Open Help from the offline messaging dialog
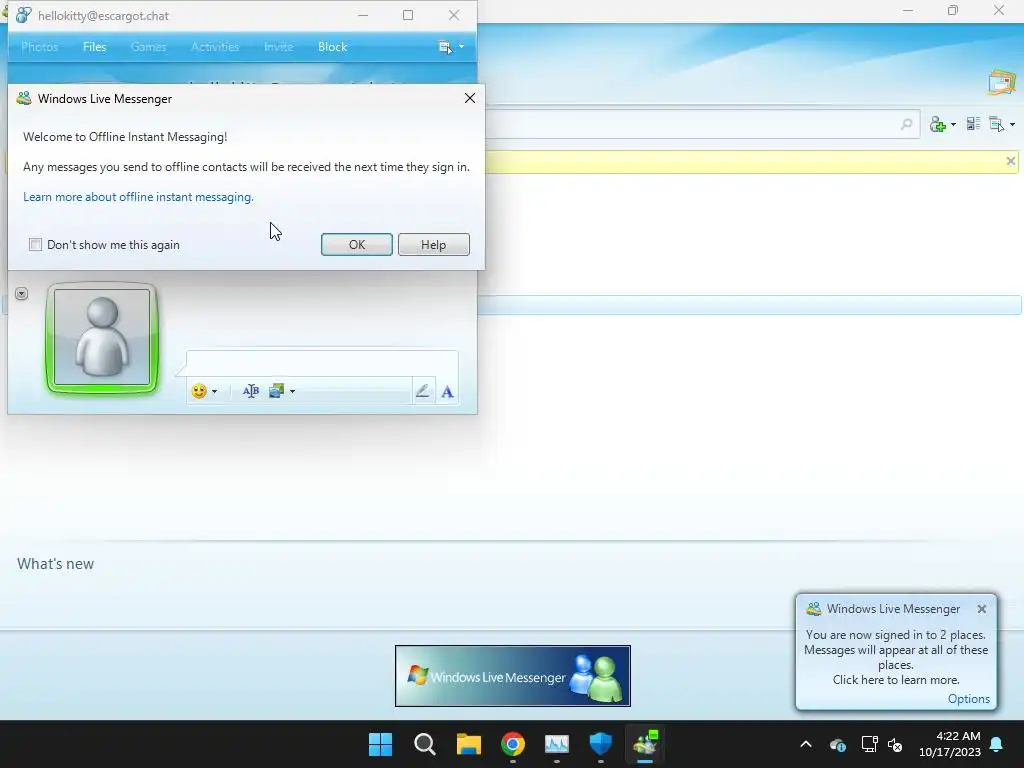 [x=434, y=244]
